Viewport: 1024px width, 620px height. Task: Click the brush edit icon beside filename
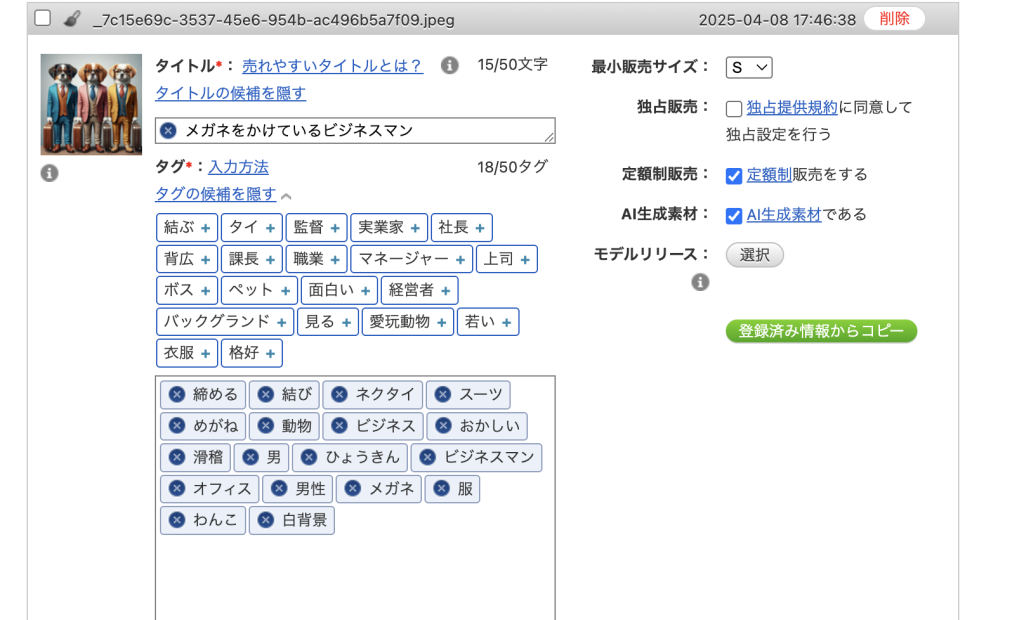pos(71,19)
